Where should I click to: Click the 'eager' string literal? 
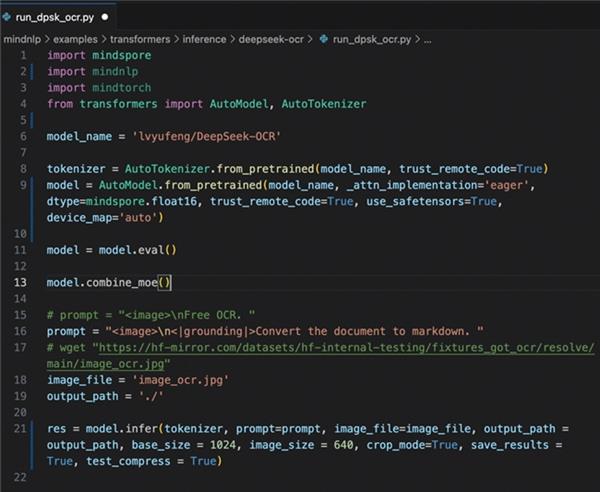[507, 185]
